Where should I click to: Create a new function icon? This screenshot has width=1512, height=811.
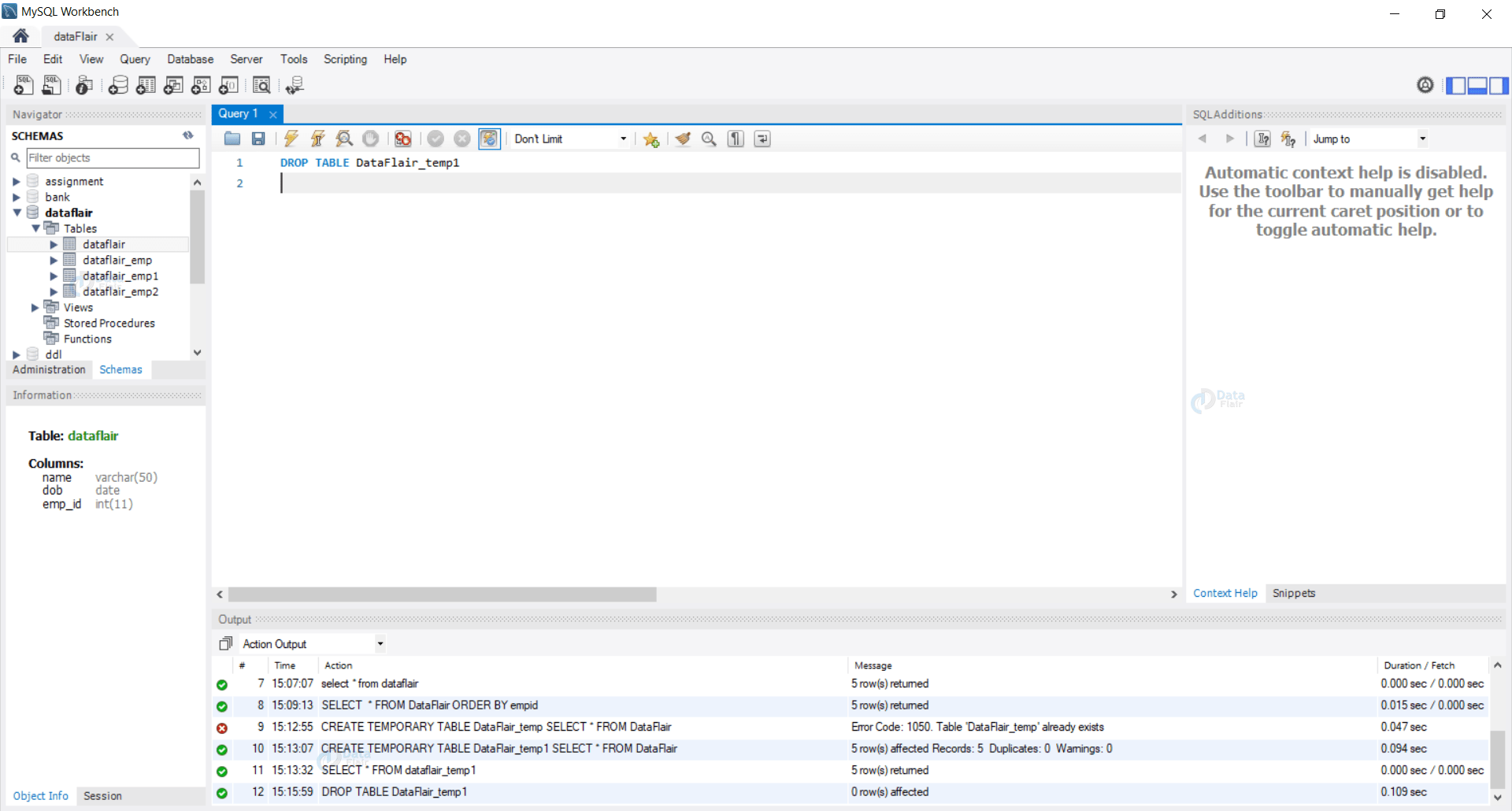tap(228, 85)
